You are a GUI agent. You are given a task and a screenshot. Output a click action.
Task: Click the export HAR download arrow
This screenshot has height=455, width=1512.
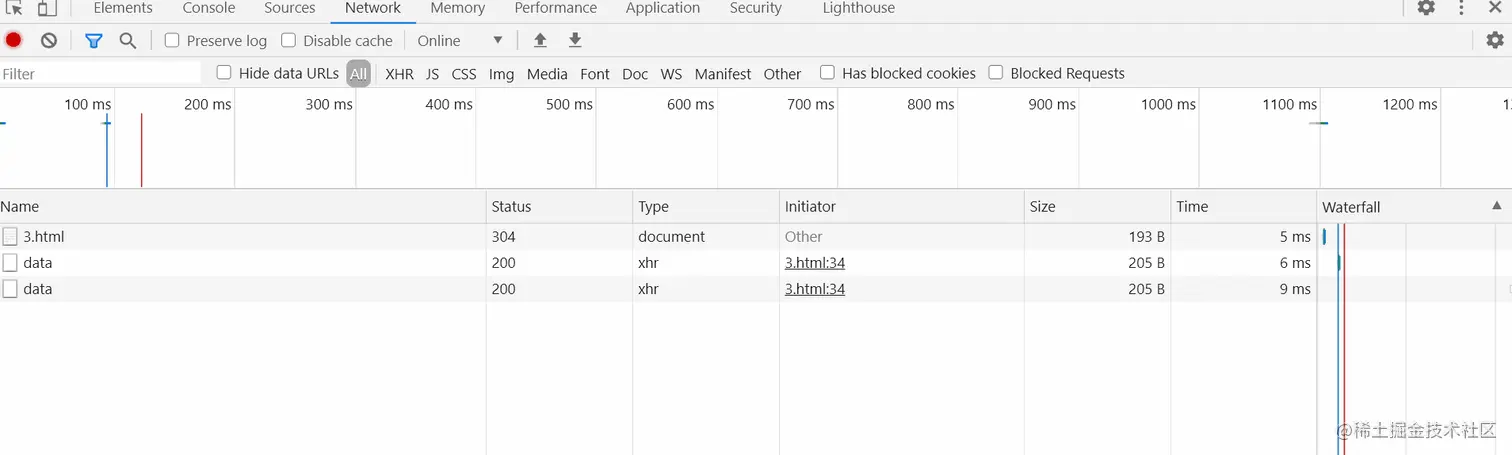(x=575, y=40)
